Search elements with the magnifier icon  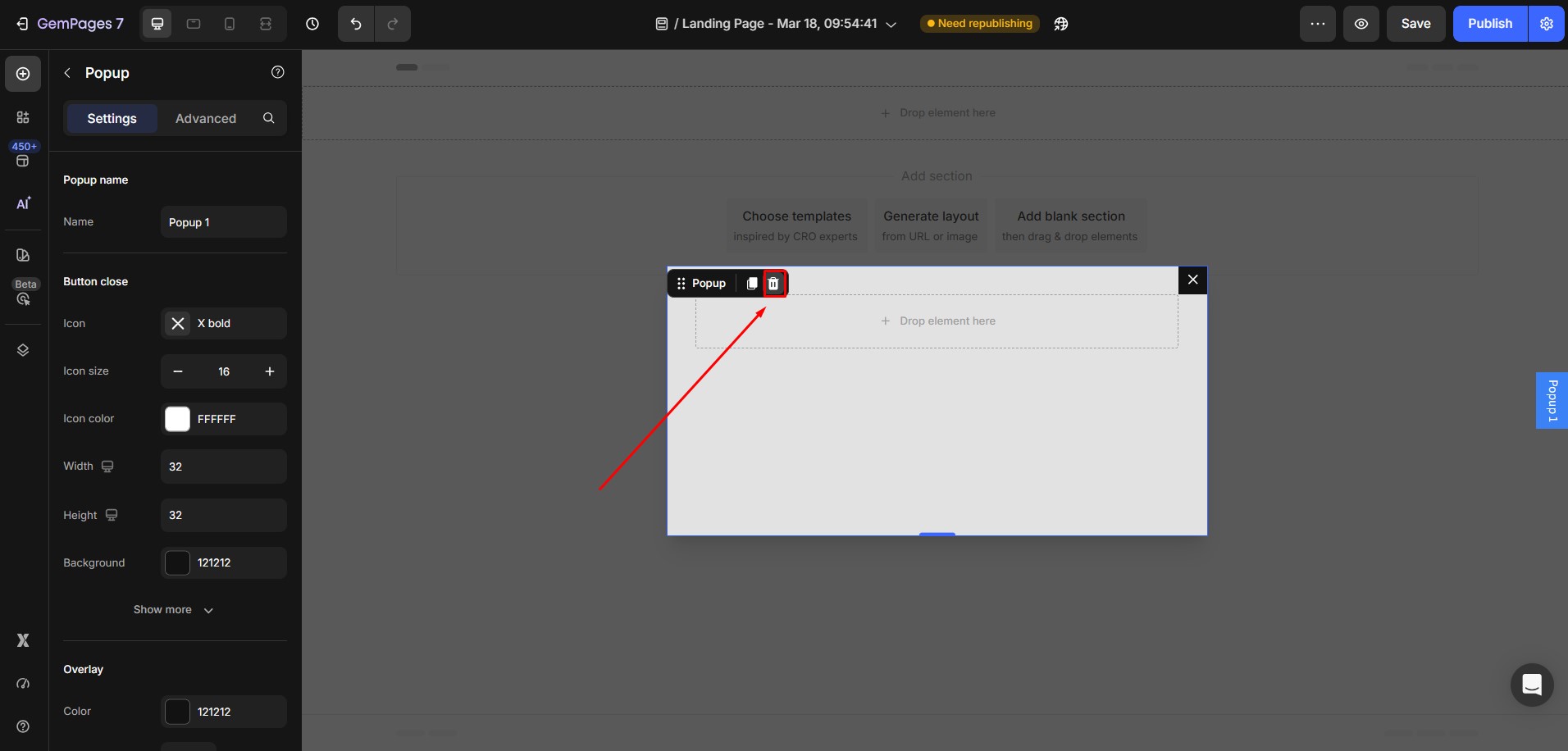click(x=267, y=118)
